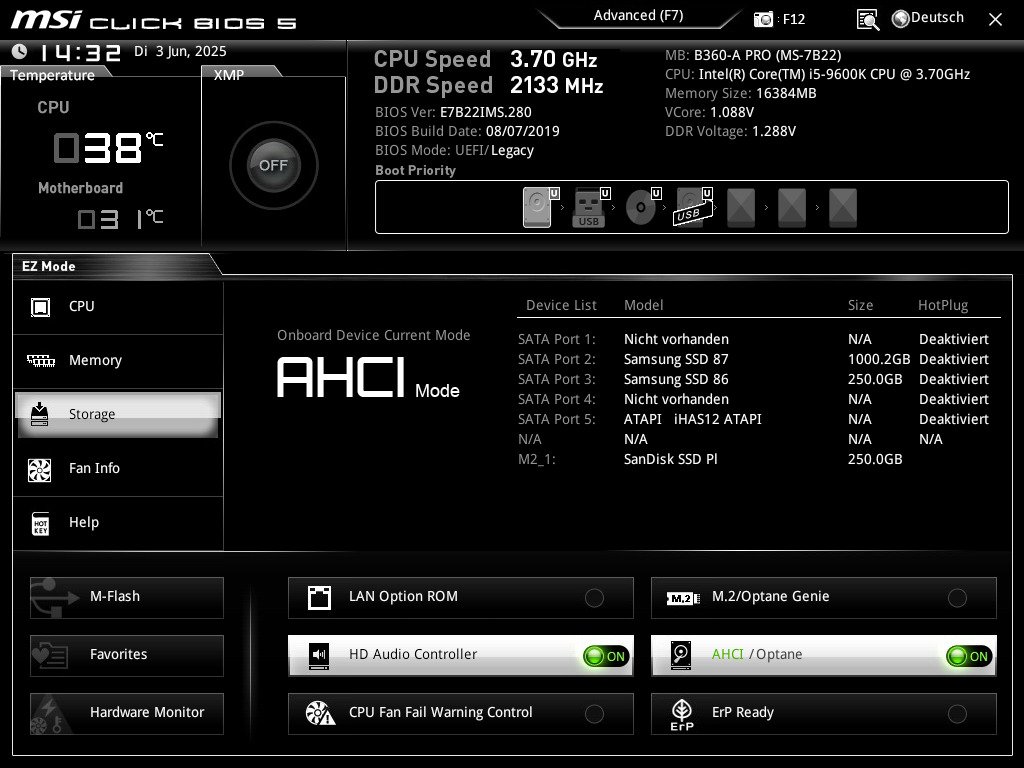Click the Legacy BIOS mode text
1024x768 pixels.
coord(512,151)
